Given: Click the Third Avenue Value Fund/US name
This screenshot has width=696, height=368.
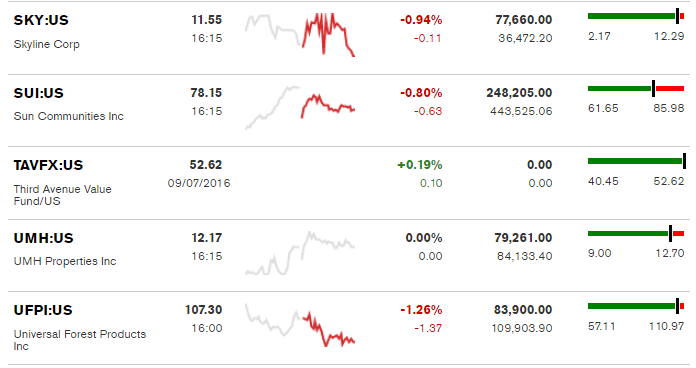Looking at the screenshot, I should pos(63,195).
